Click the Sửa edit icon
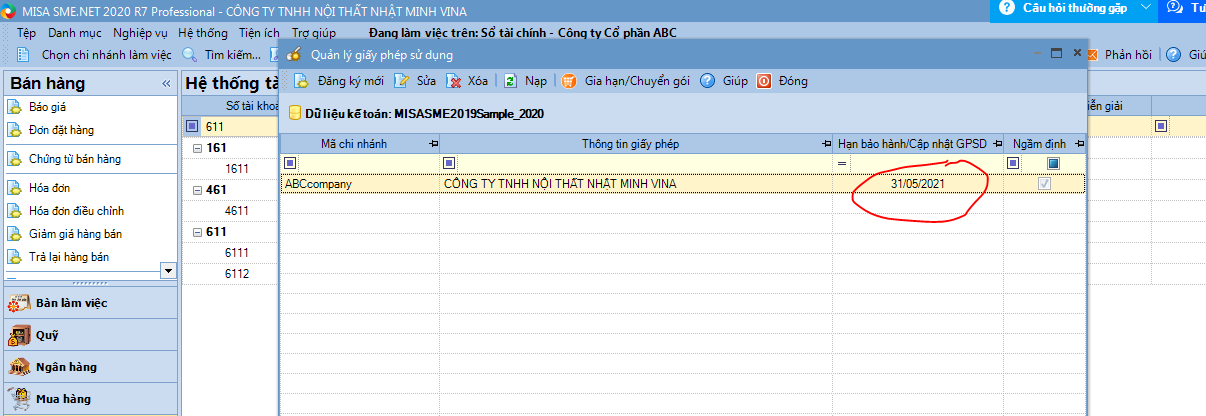This screenshot has width=1206, height=416. pos(402,81)
